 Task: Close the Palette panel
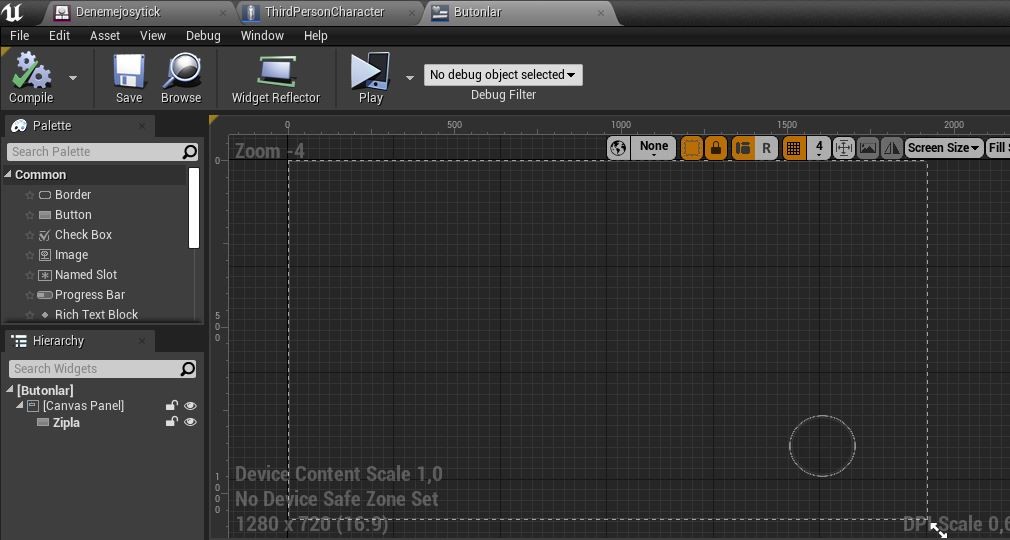click(142, 126)
